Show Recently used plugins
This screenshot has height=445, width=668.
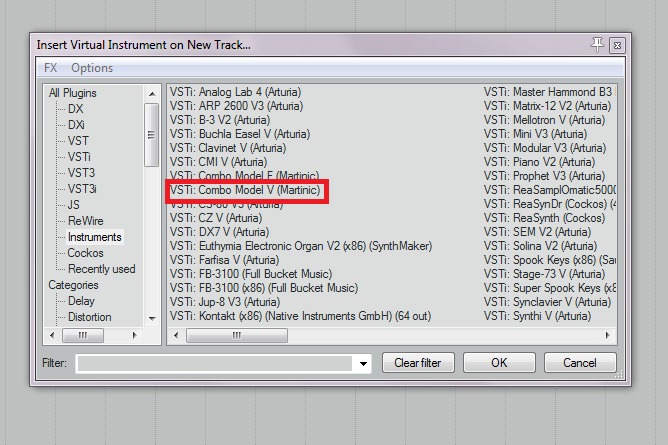pos(101,269)
